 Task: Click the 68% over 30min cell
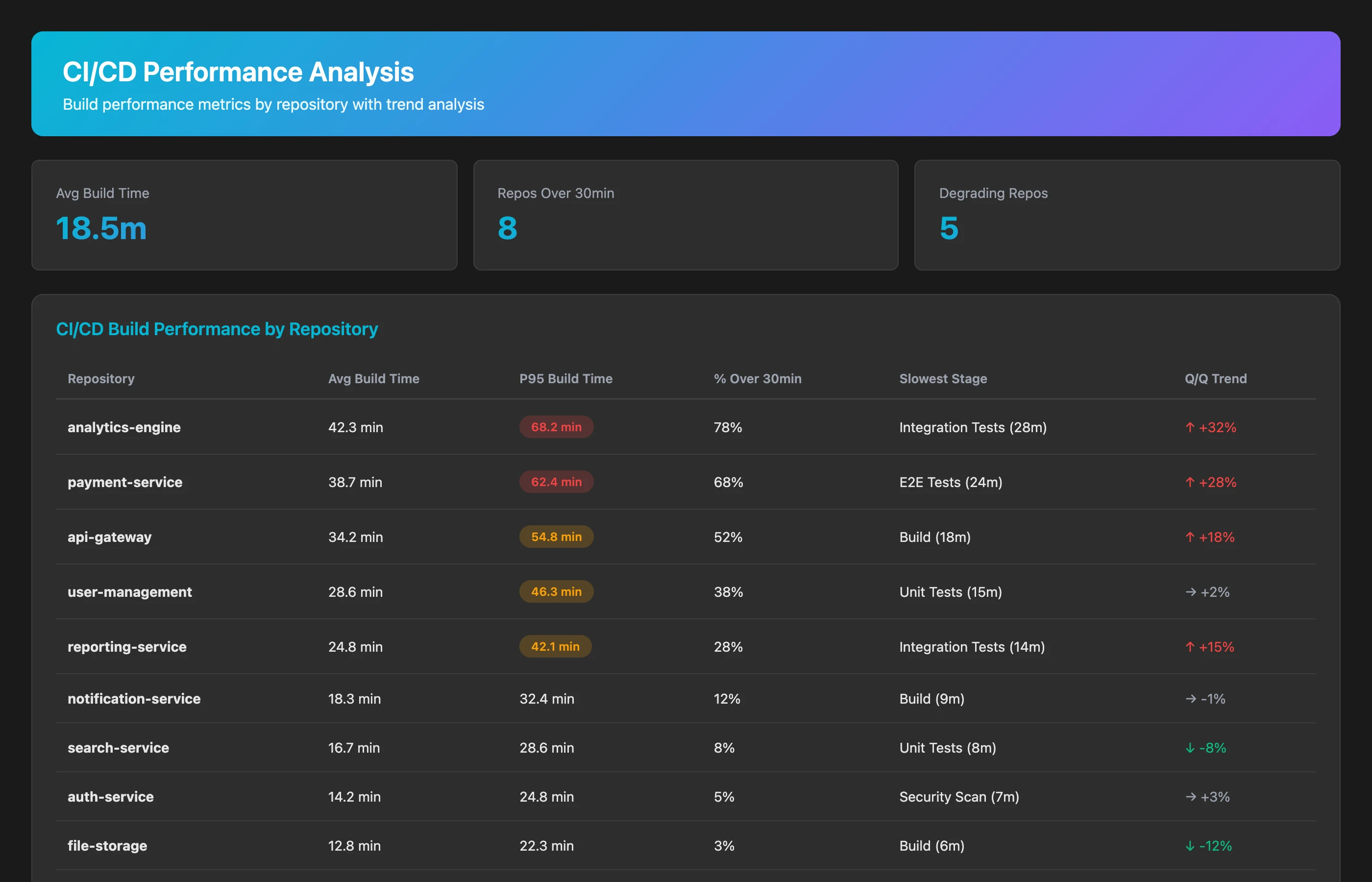pos(728,482)
